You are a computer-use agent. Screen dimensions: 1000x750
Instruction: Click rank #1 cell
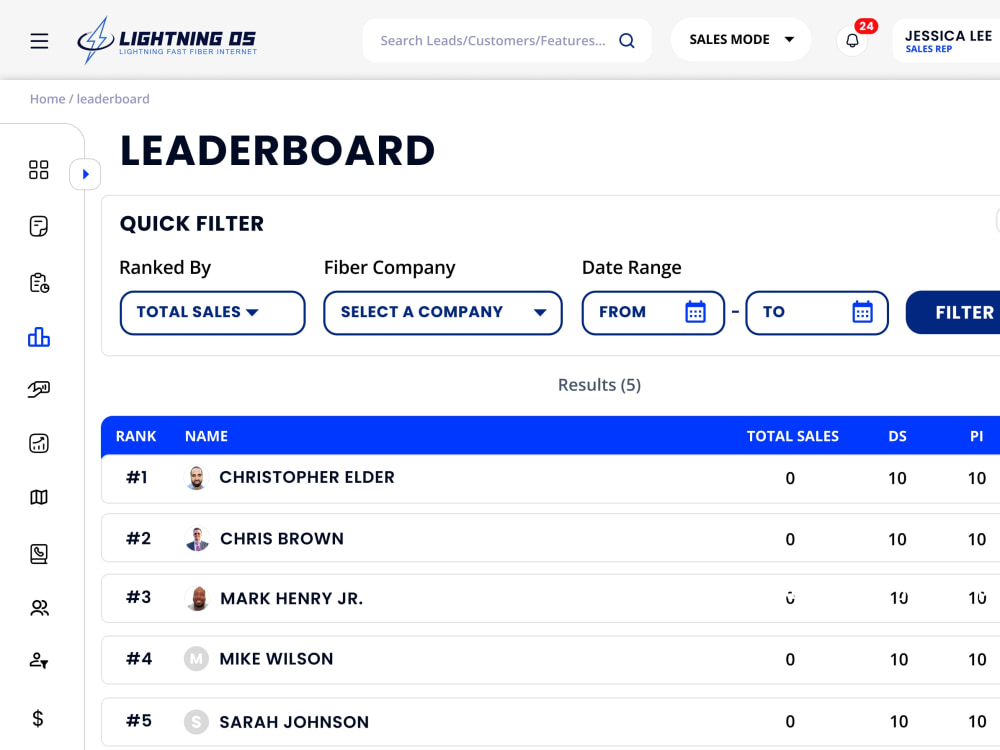tap(136, 478)
